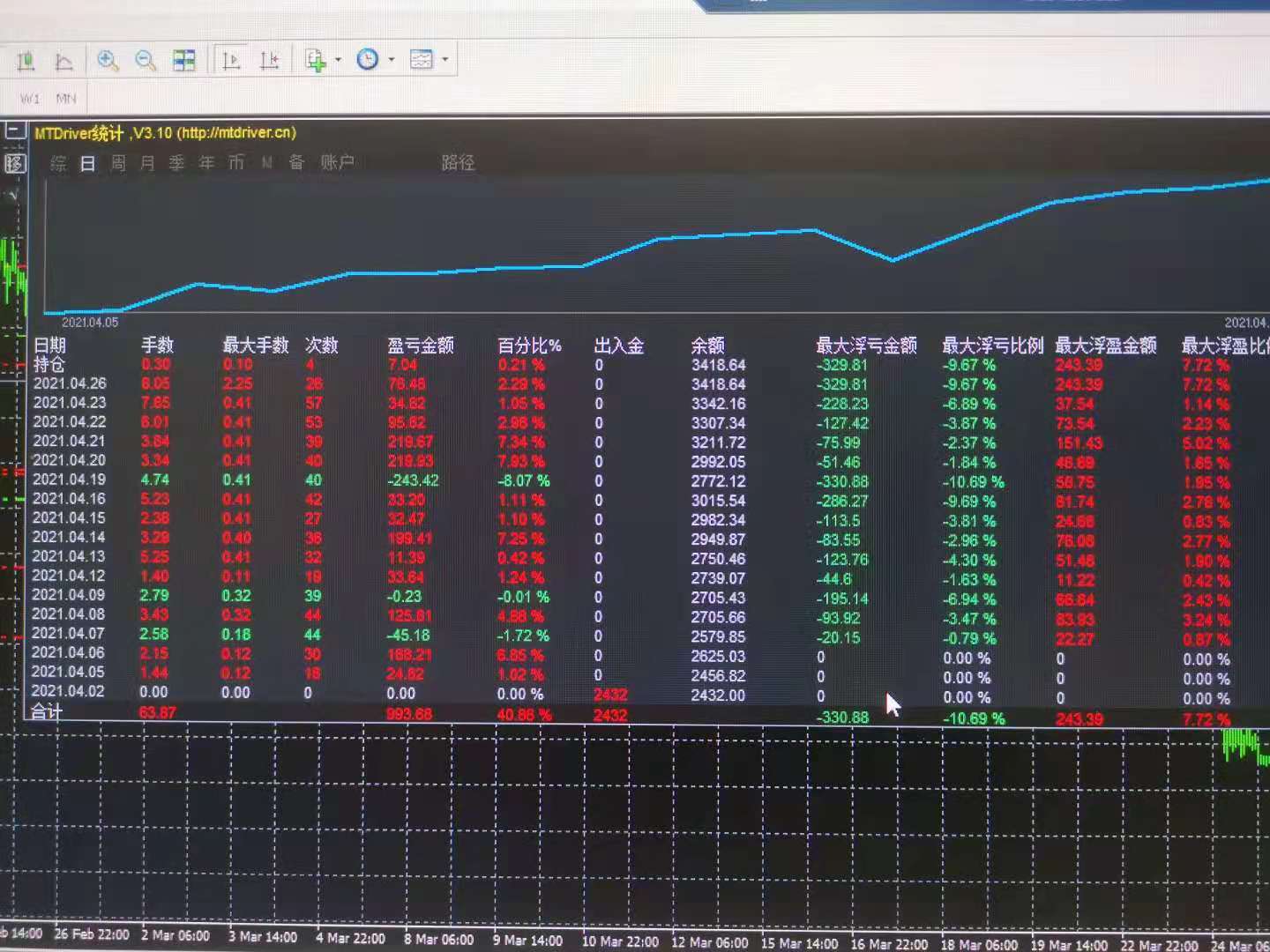Toggle chart shift from right edge

269,60
